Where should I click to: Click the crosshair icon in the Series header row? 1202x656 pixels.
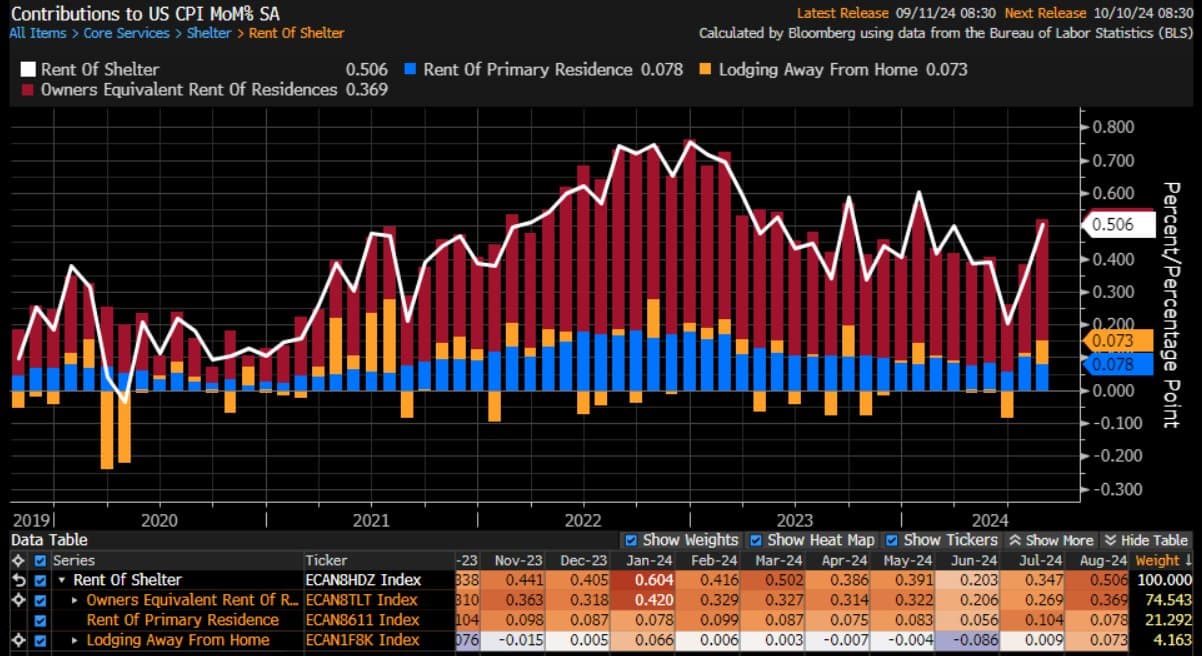17,561
